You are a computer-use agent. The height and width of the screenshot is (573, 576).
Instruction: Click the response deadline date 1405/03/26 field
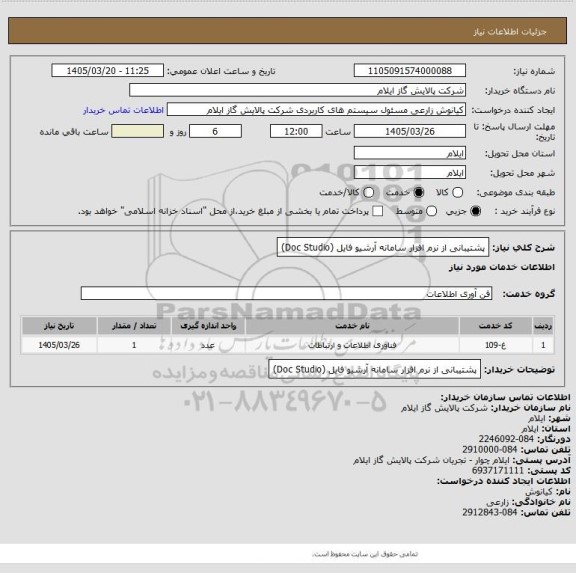pyautogui.click(x=410, y=131)
